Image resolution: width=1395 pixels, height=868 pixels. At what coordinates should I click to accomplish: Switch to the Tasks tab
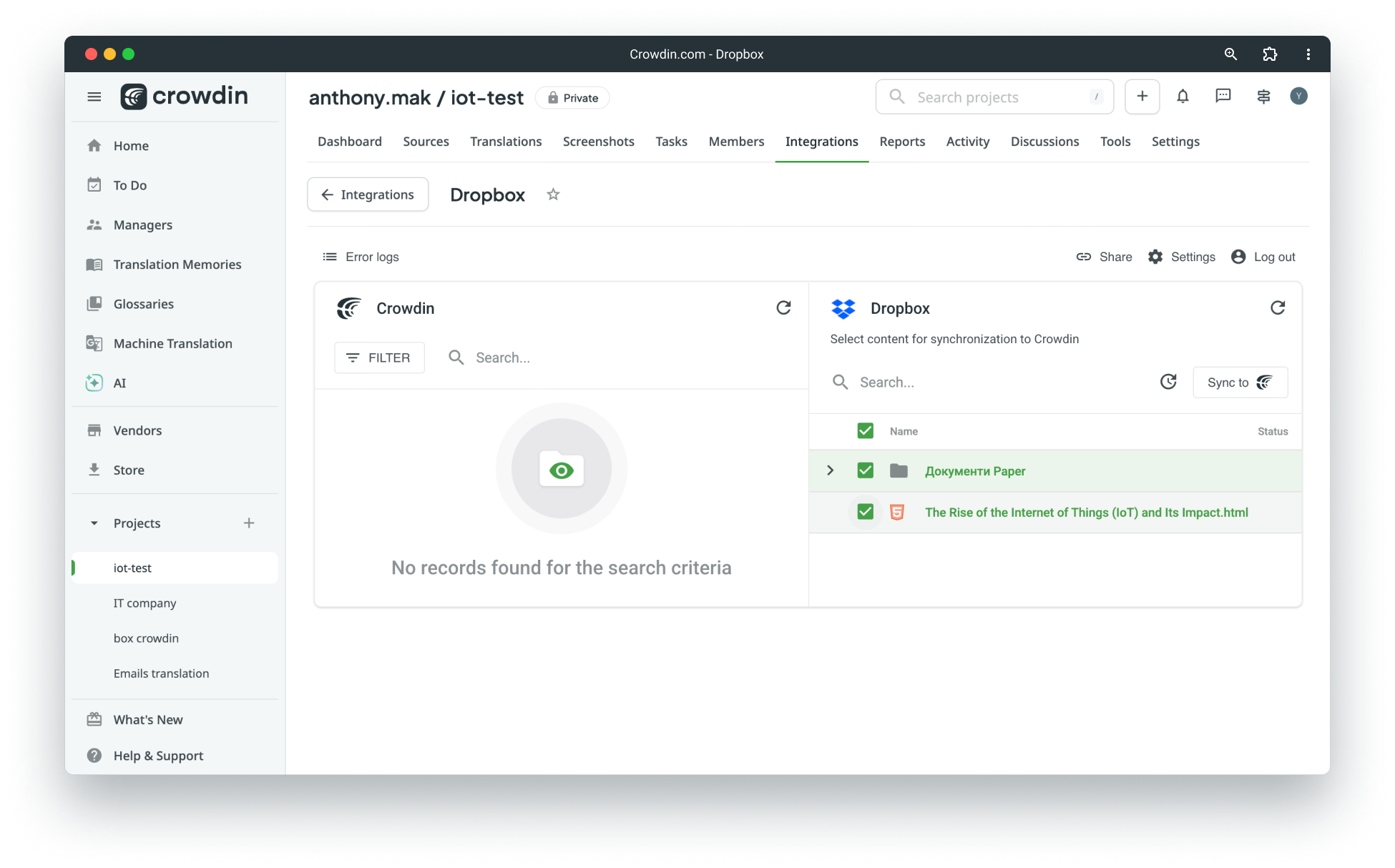point(671,142)
